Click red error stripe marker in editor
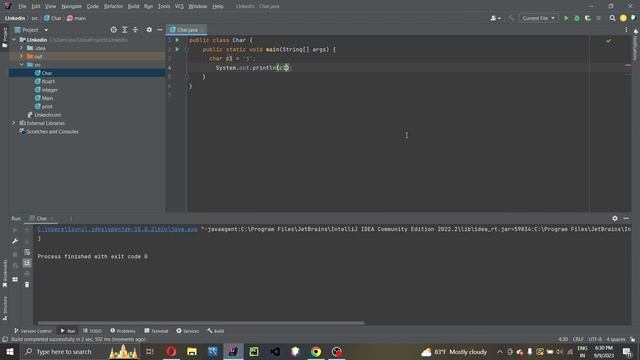 pyautogui.click(x=628, y=65)
